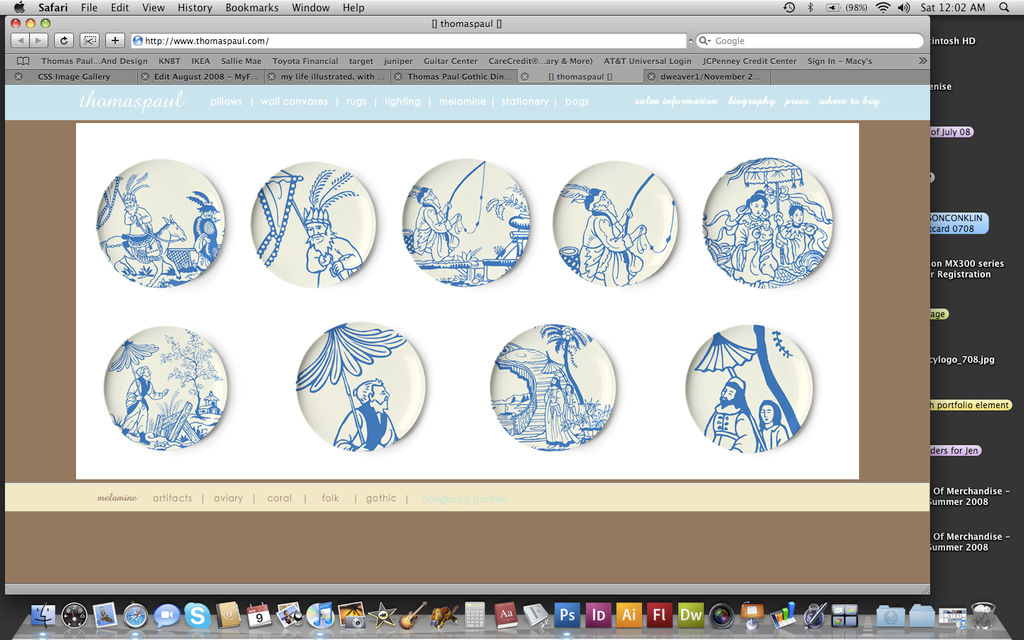1024x640 pixels.
Task: Open the Guitar Center bookmark
Action: click(450, 61)
